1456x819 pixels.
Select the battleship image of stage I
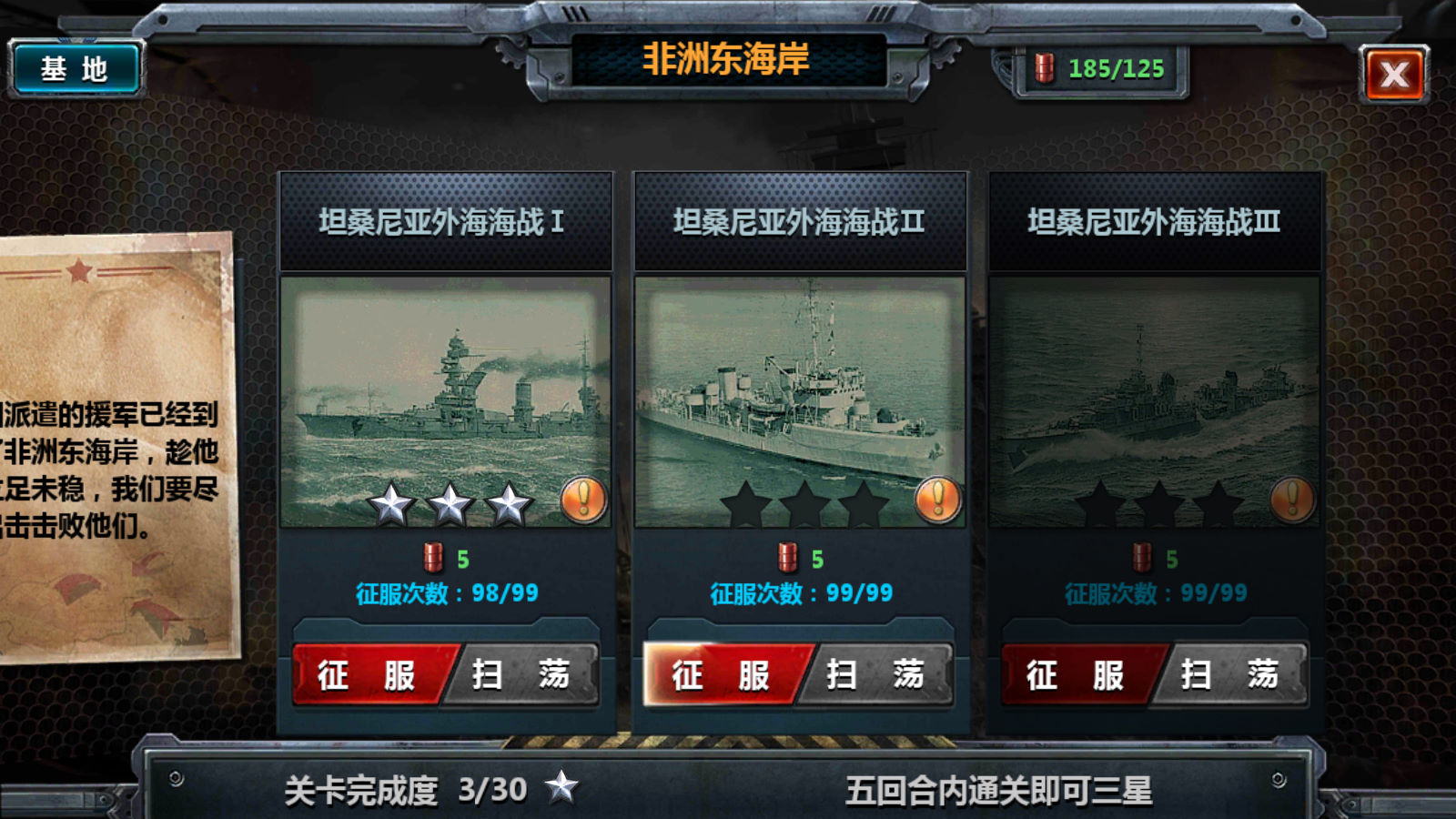[445, 401]
